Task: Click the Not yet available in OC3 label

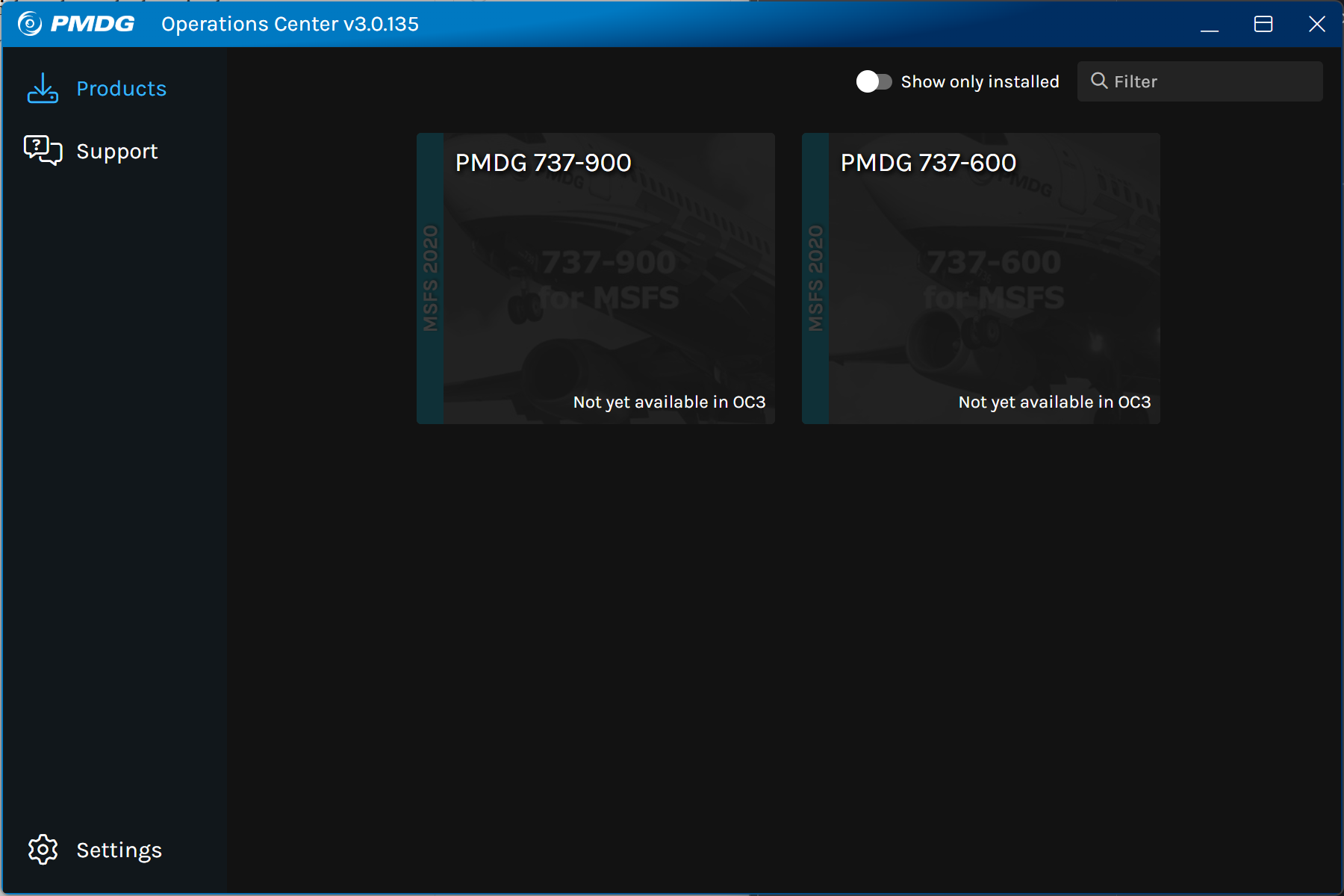Action: coord(667,401)
